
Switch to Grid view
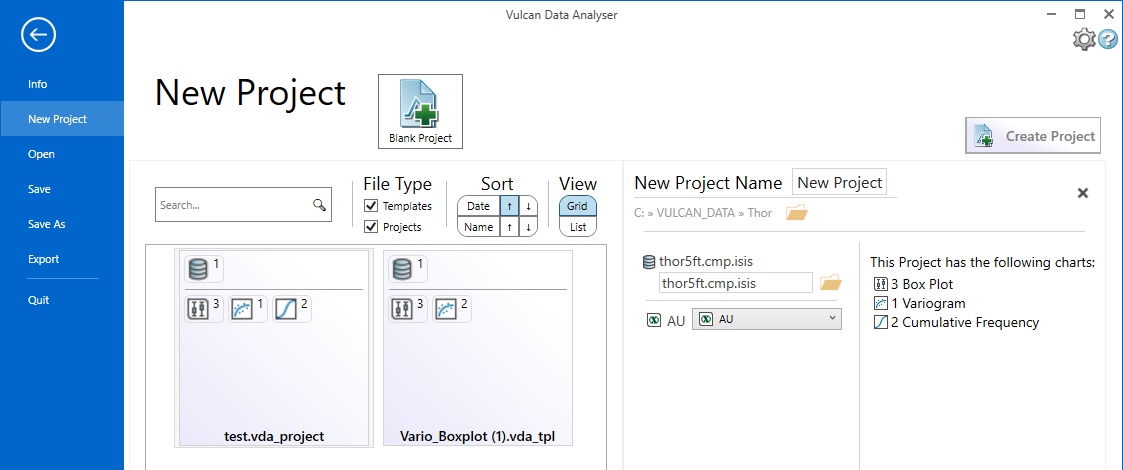click(577, 206)
